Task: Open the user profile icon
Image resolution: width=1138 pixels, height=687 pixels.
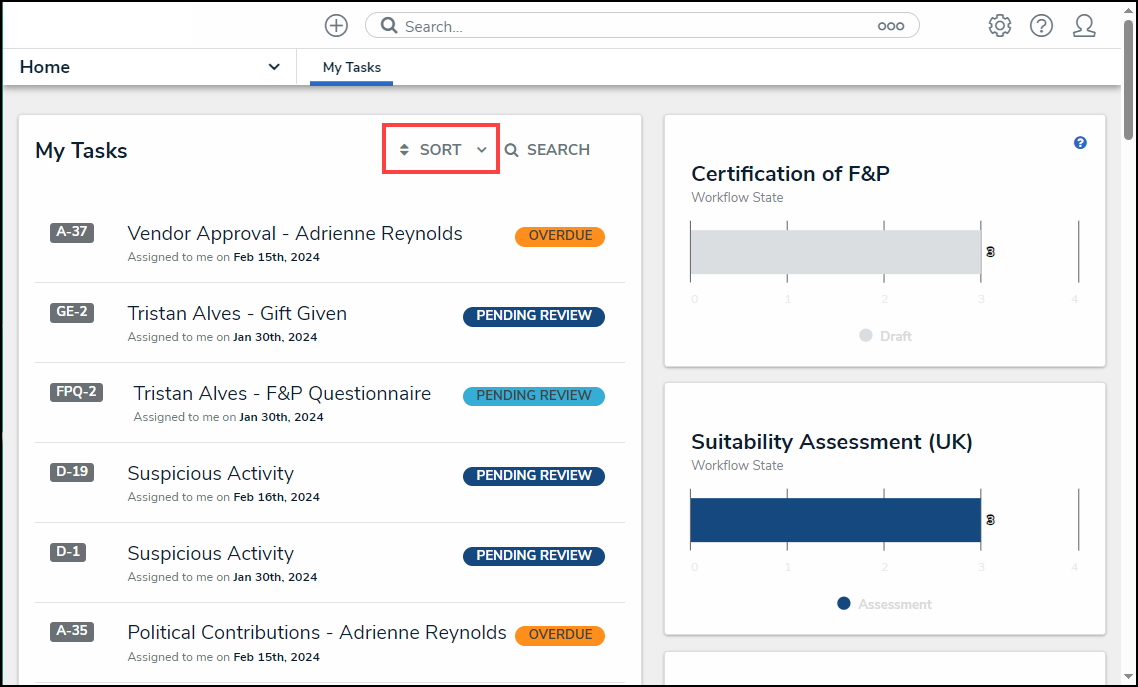Action: [1084, 26]
